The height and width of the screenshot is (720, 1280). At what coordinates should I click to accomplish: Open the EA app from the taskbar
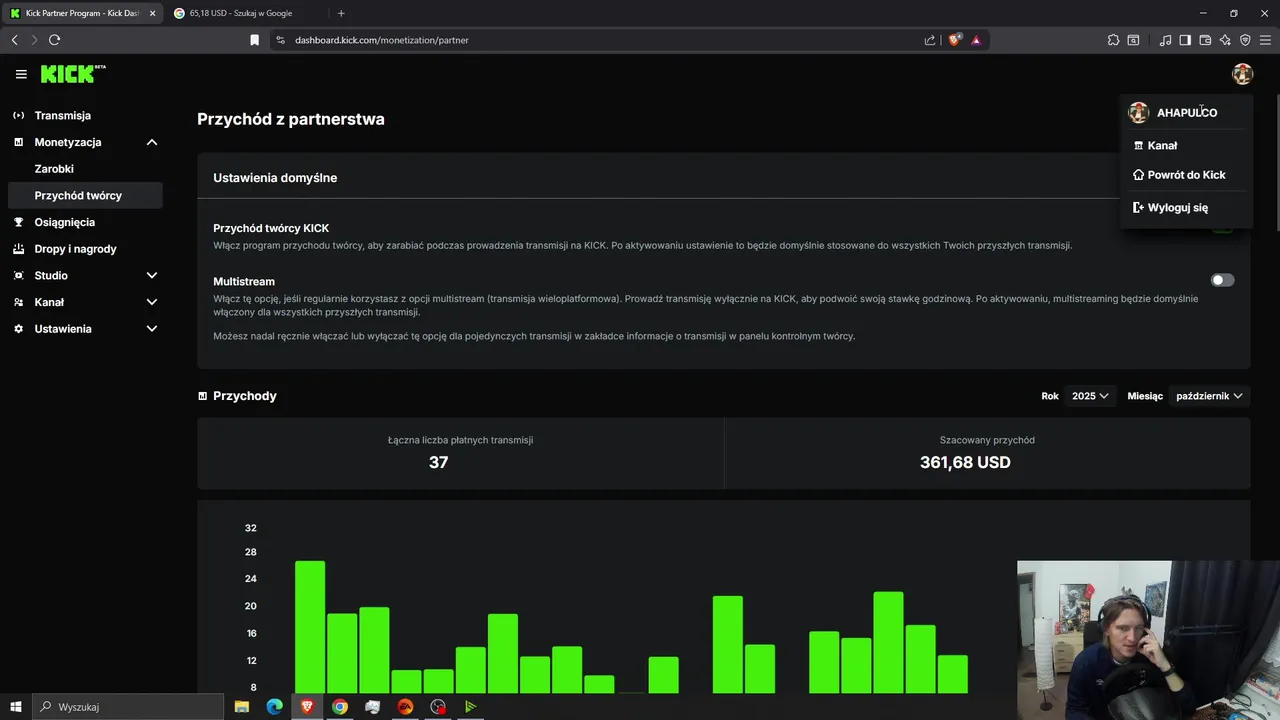pyautogui.click(x=405, y=706)
